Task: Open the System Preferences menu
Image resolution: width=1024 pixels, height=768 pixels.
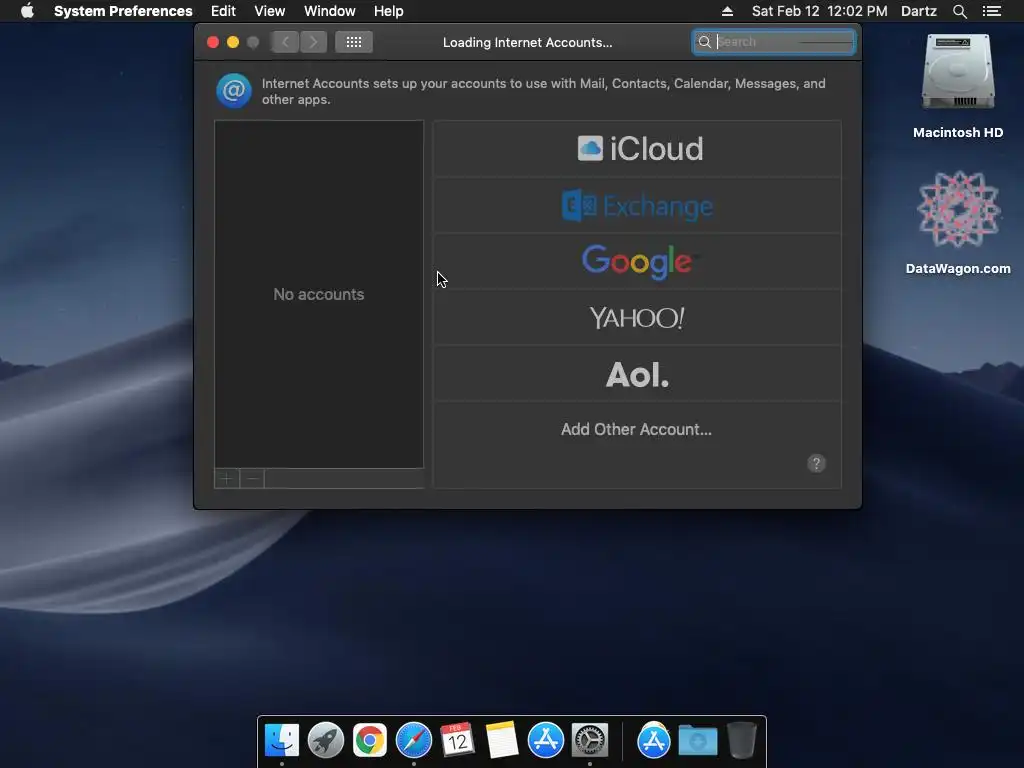Action: [x=123, y=11]
